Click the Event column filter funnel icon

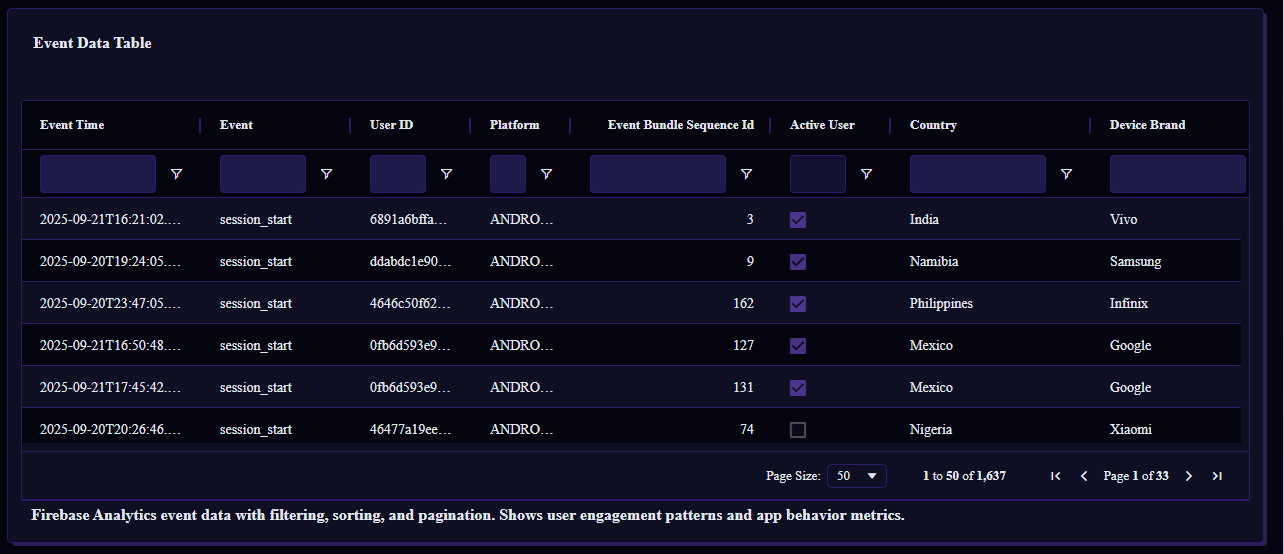[326, 174]
